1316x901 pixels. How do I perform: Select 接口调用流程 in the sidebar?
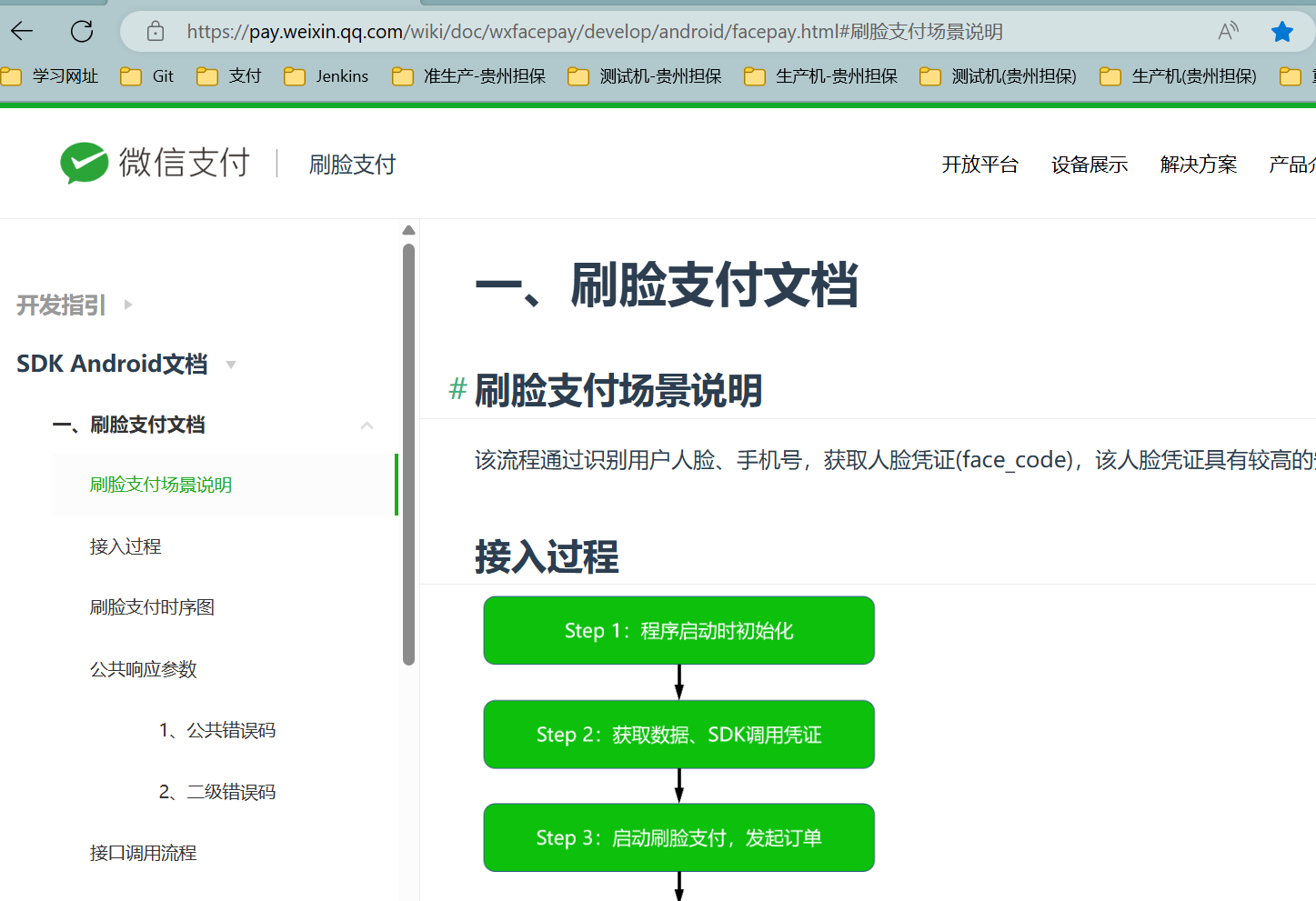coord(143,853)
